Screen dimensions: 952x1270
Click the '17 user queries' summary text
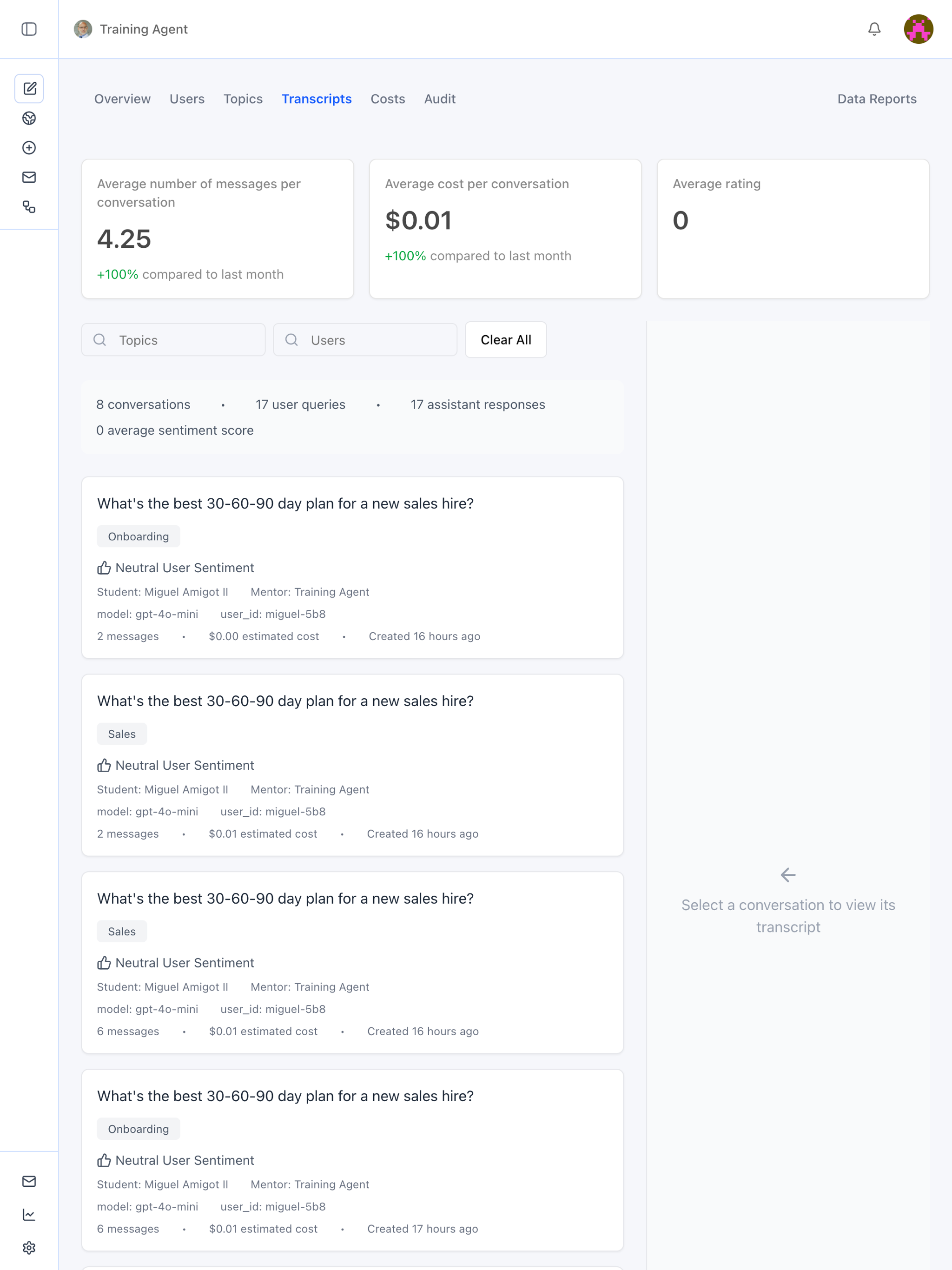tap(300, 404)
